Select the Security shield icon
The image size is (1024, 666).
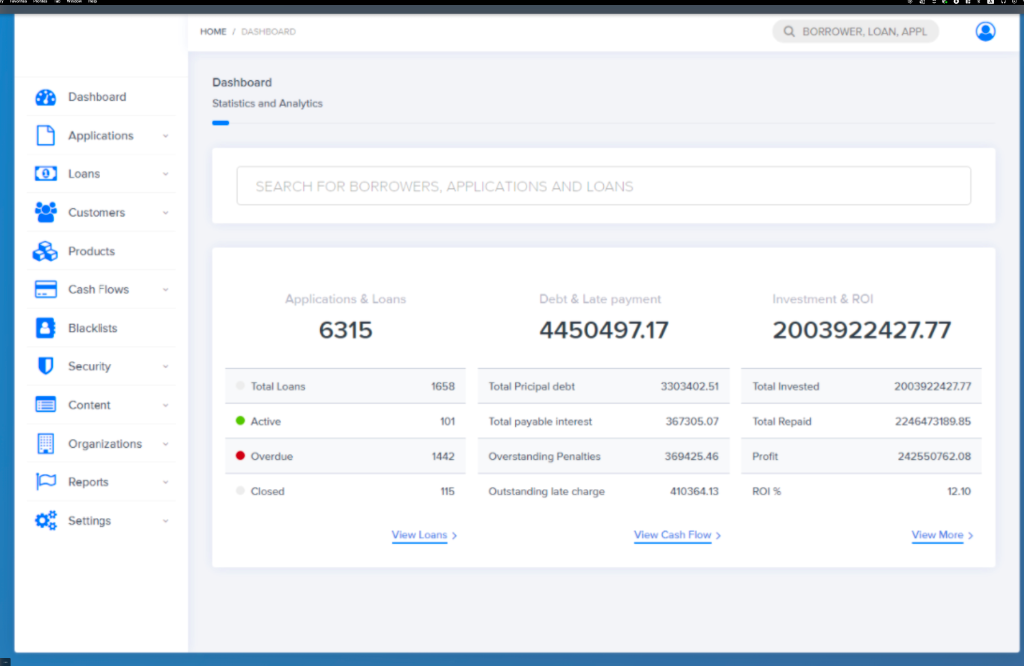(45, 366)
